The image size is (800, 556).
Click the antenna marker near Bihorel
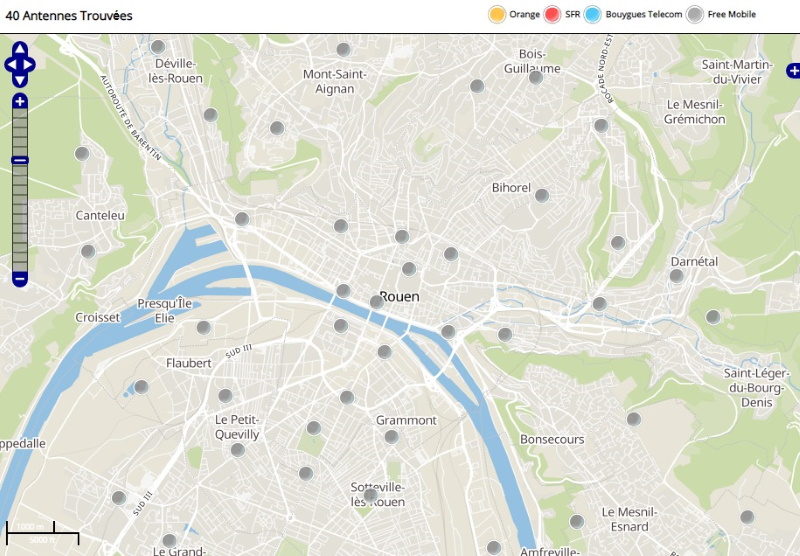[x=542, y=196]
